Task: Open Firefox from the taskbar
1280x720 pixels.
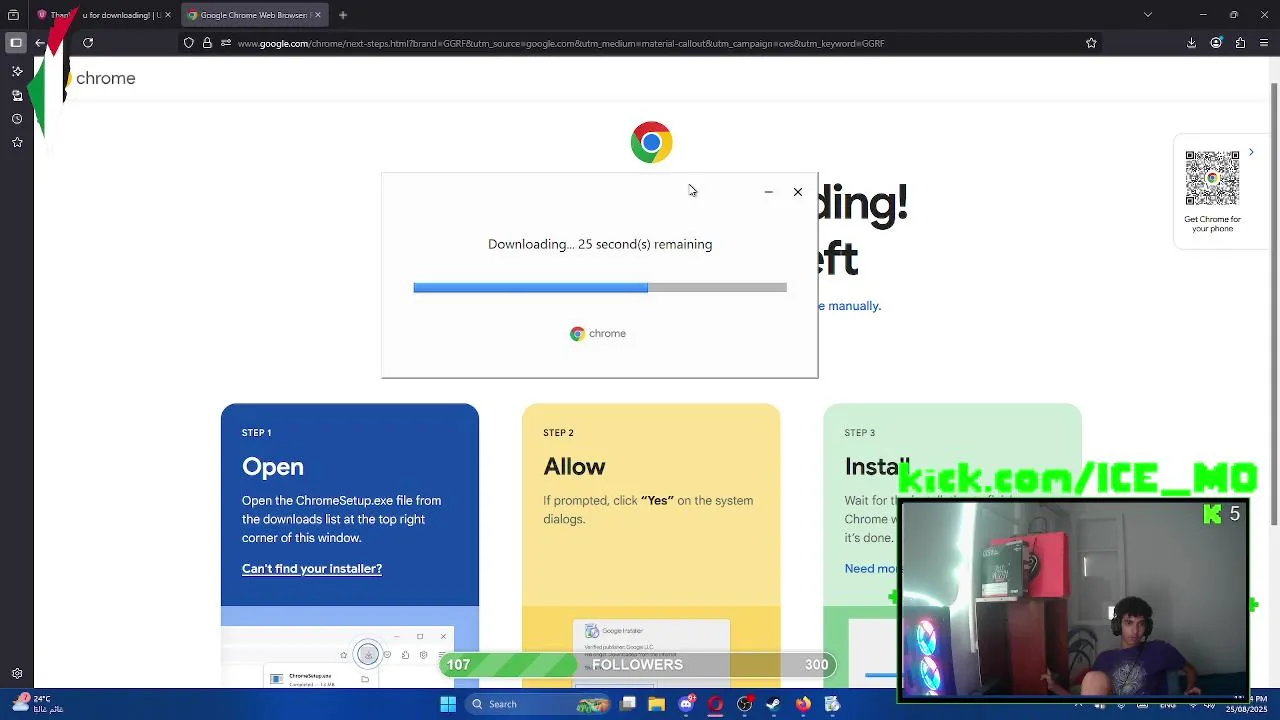Action: (803, 704)
